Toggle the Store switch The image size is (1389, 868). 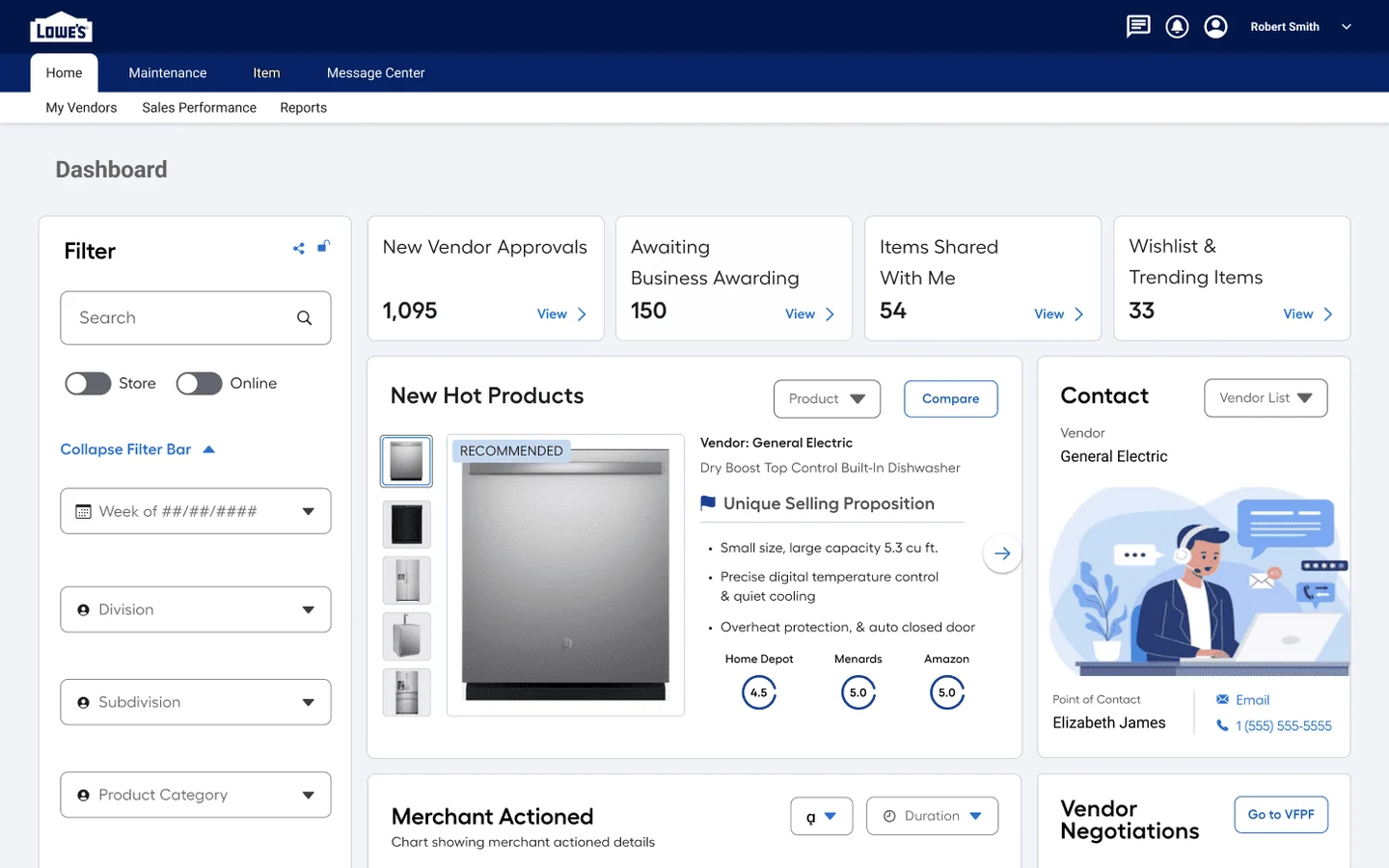coord(88,384)
